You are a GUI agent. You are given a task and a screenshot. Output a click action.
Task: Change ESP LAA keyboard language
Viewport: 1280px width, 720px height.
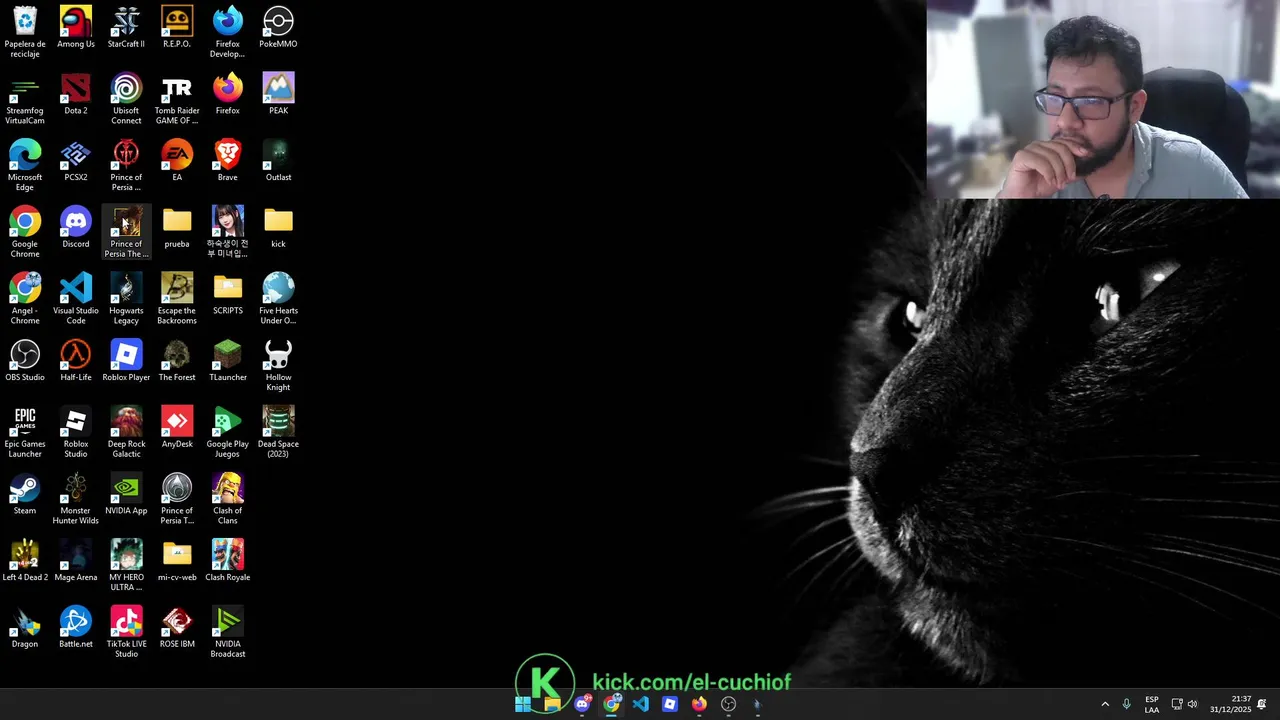pos(1152,704)
